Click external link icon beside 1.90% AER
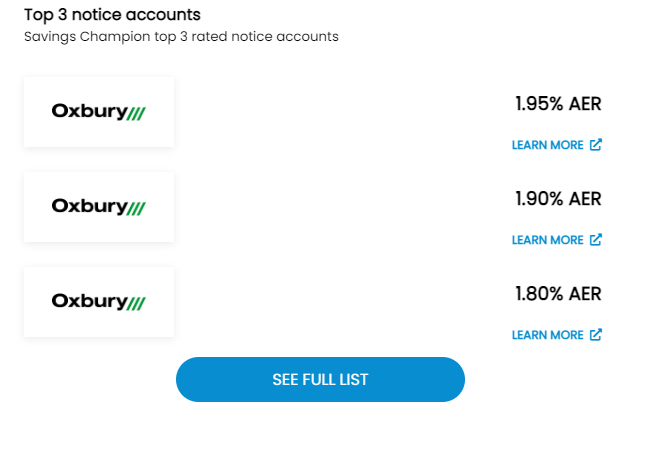The height and width of the screenshot is (467, 668). [596, 240]
